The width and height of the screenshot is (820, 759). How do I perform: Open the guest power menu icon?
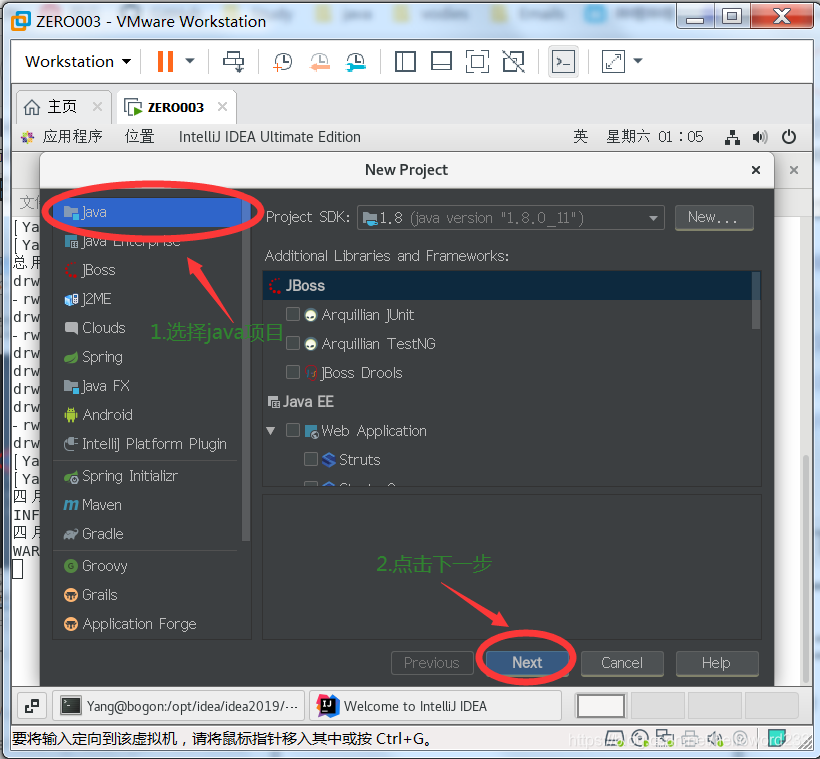coord(789,137)
